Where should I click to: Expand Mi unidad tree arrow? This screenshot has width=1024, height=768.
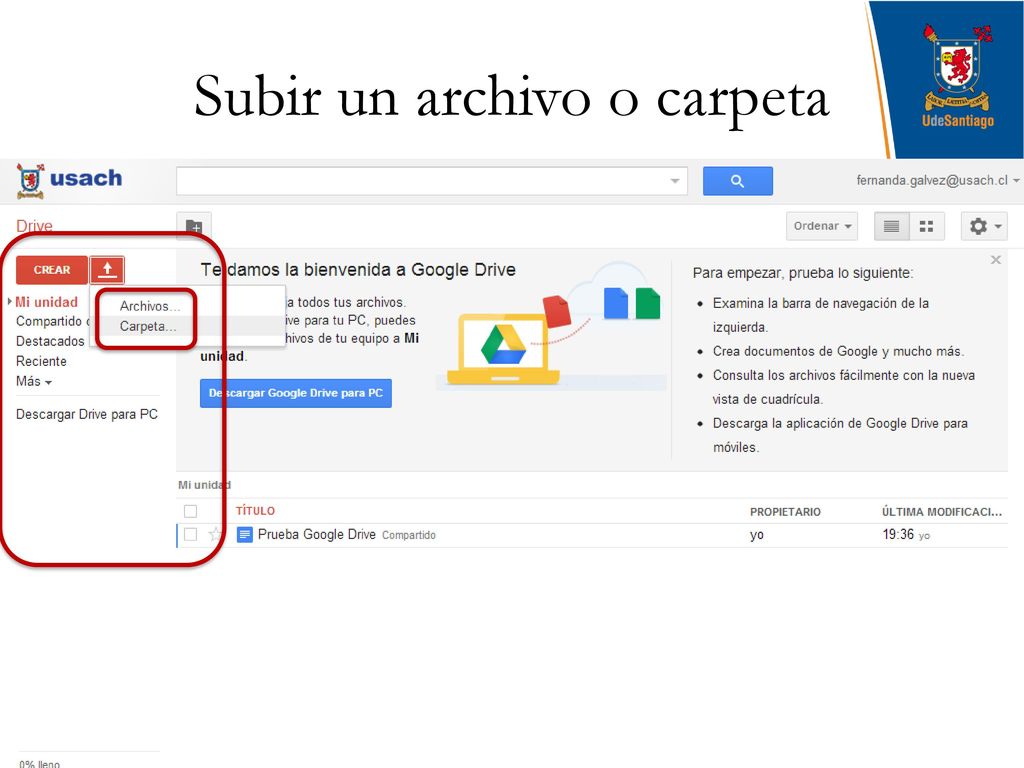coord(10,302)
